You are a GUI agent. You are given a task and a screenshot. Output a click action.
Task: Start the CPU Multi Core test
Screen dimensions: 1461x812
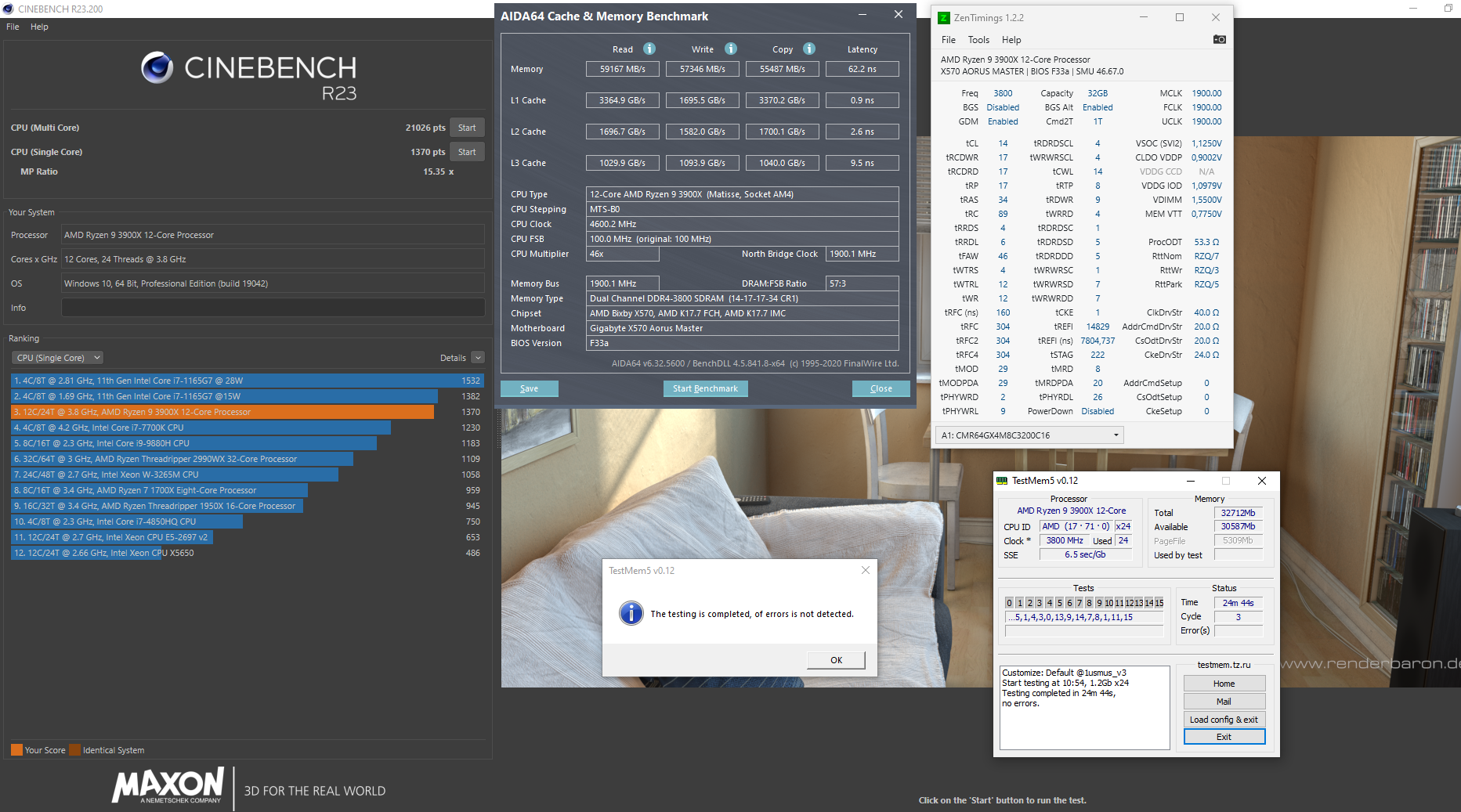(x=467, y=128)
